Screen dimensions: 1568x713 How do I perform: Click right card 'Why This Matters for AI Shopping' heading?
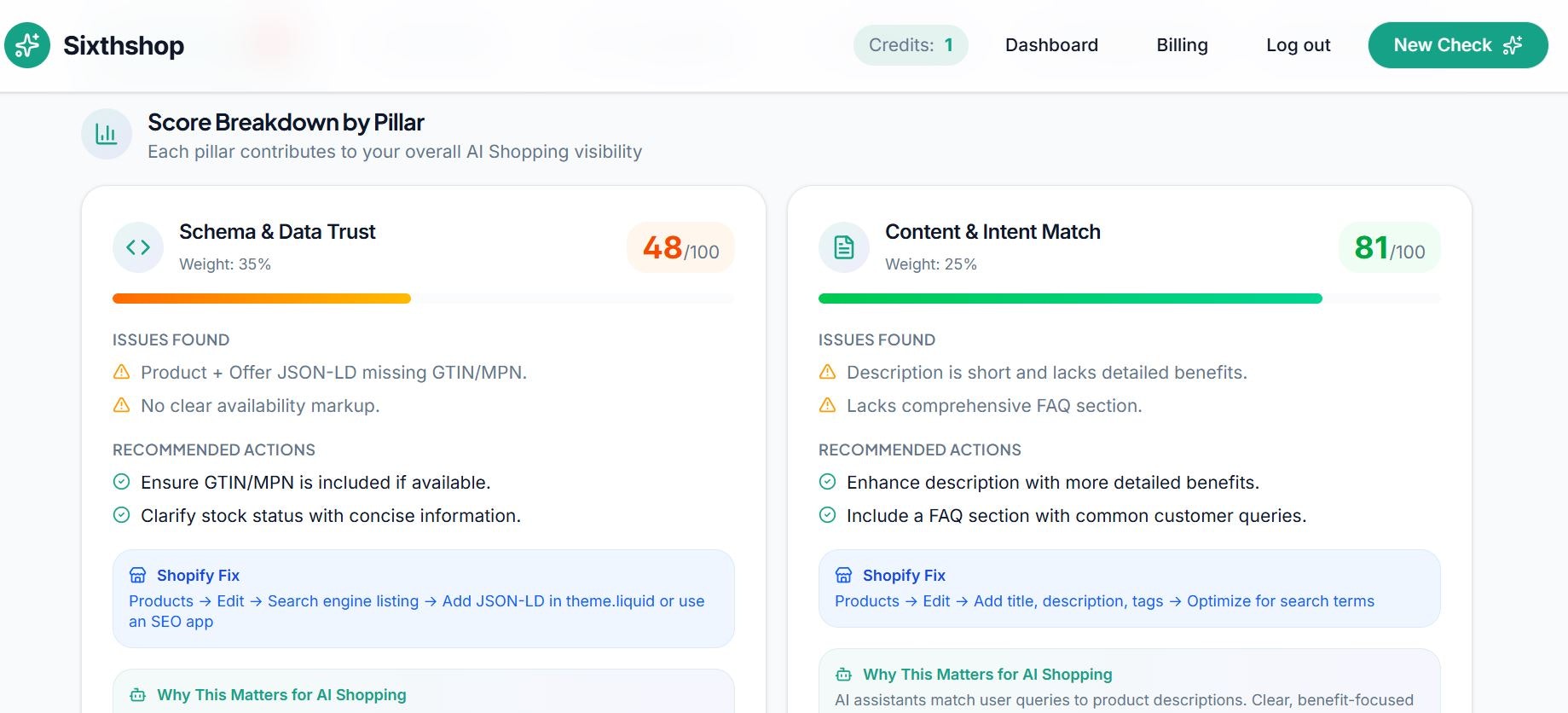point(987,675)
